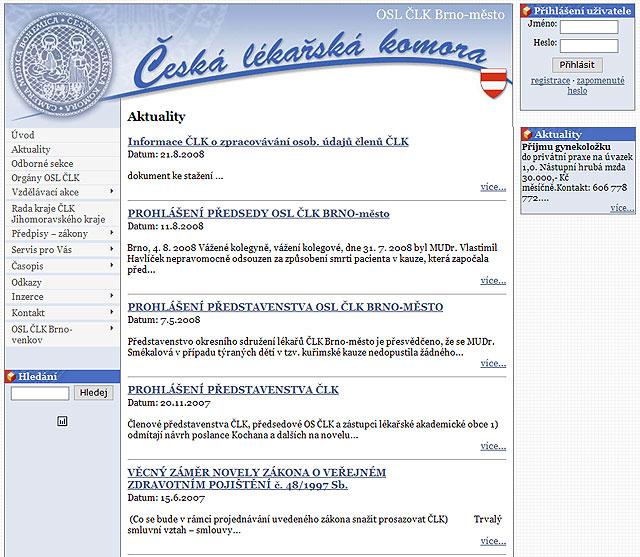The height and width of the screenshot is (557, 640).
Task: Expand the Vzdělávací akce submenu arrow
Action: point(112,191)
